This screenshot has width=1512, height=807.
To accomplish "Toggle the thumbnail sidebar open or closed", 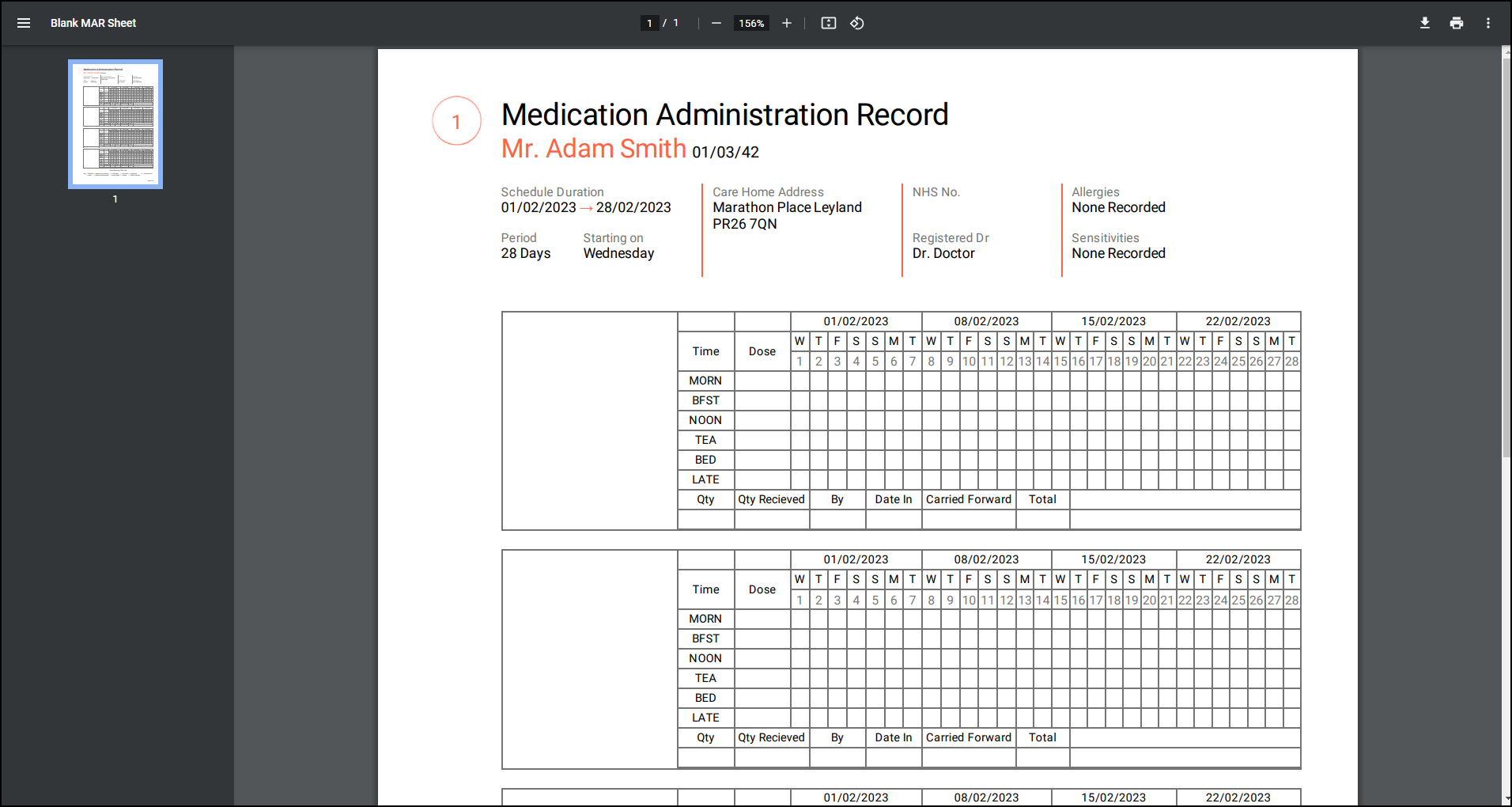I will 24,23.
